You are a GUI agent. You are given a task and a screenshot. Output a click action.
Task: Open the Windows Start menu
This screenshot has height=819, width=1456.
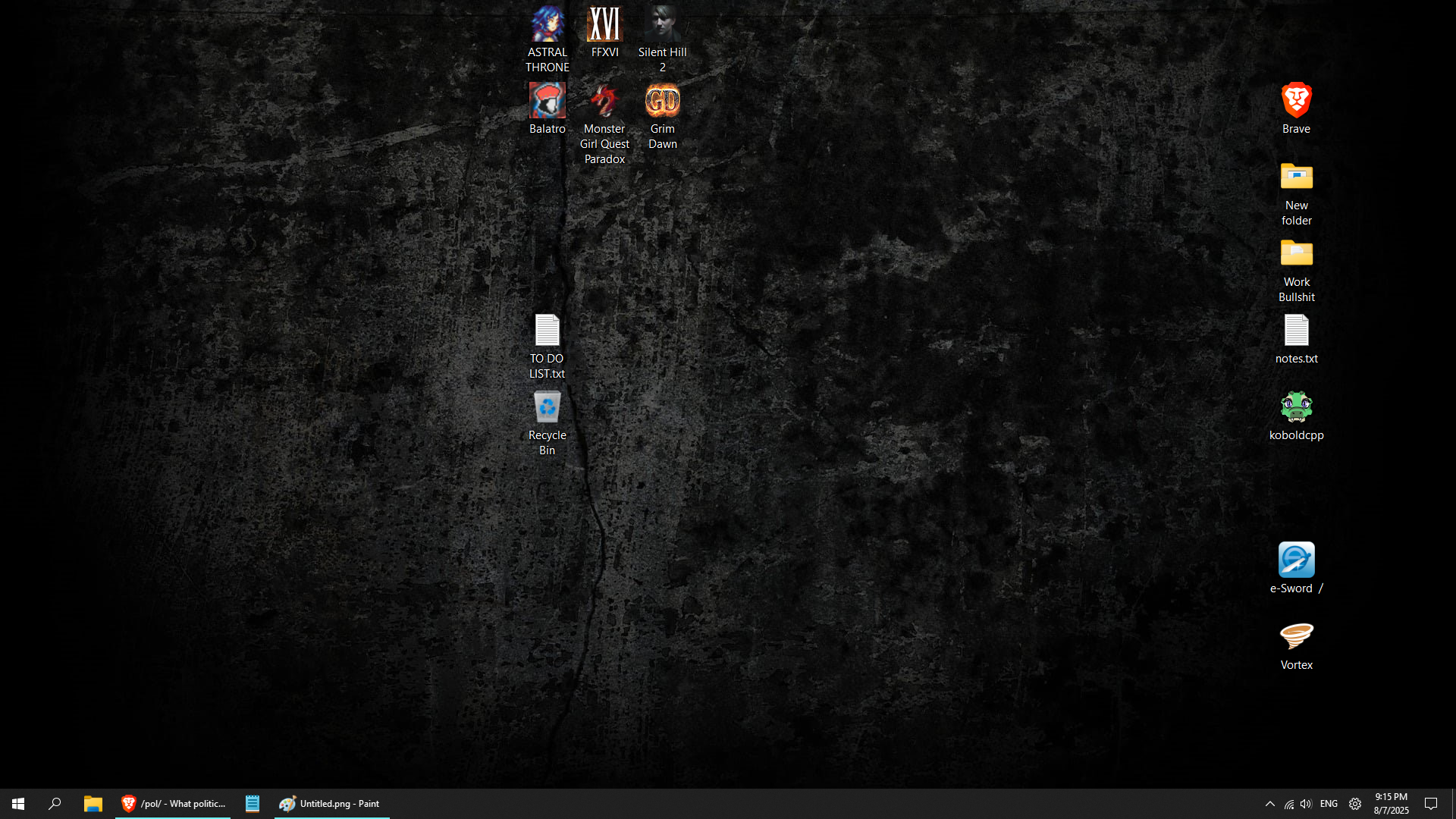tap(18, 804)
